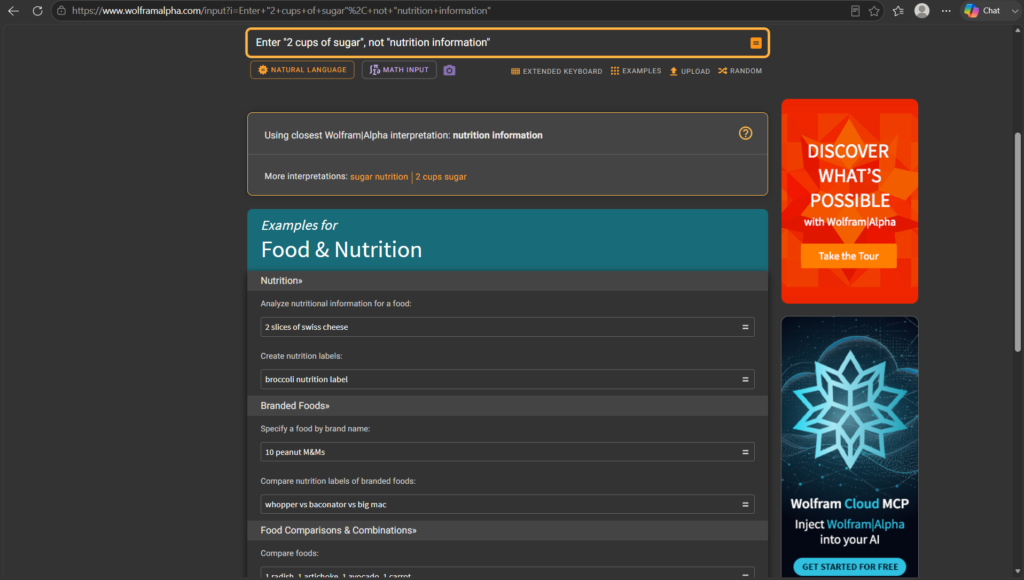The image size is (1024, 580).
Task: Select the '10 peanut M&Ms' example
Action: tap(507, 451)
